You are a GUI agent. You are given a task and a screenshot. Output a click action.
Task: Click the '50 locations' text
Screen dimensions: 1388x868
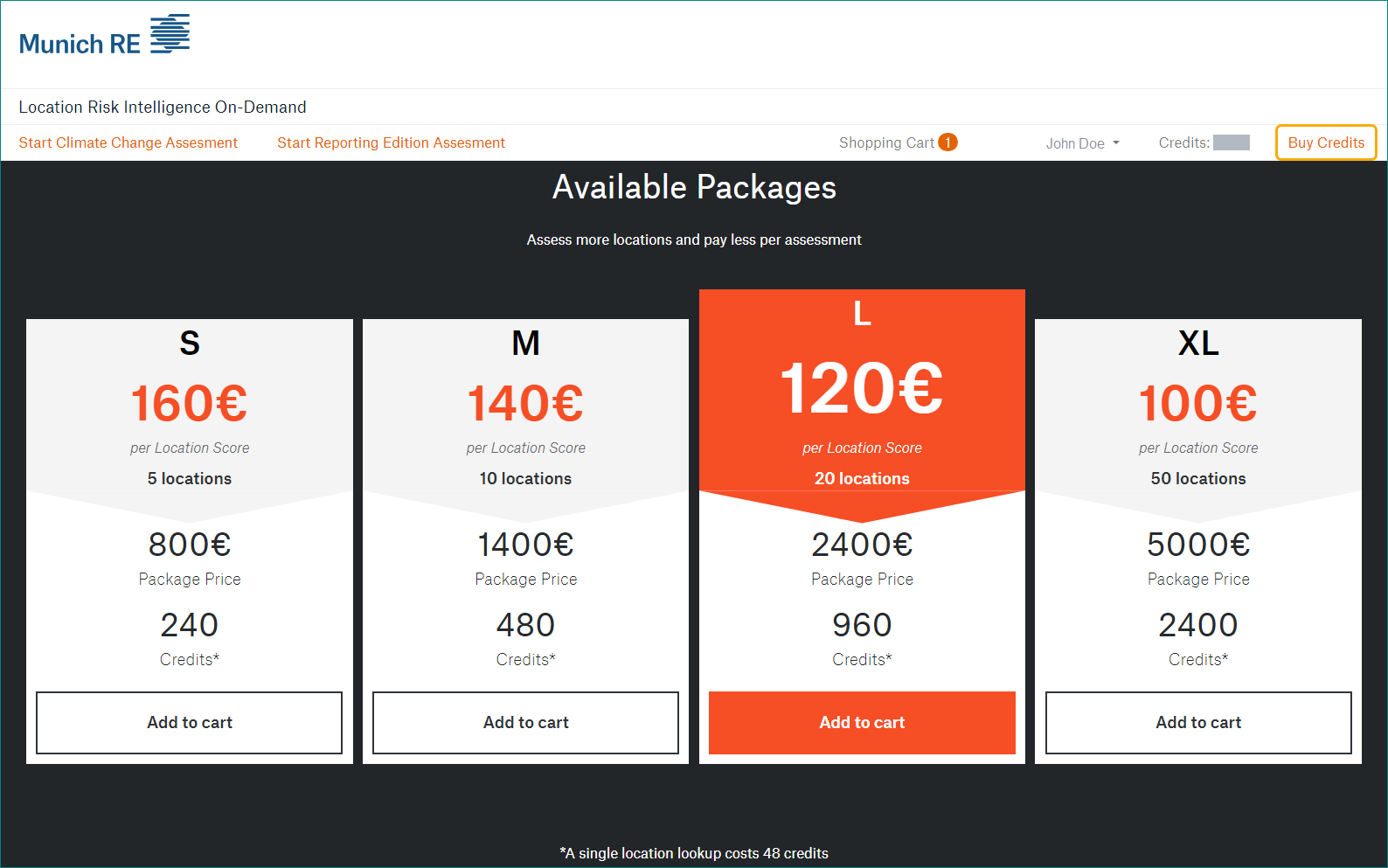[x=1198, y=478]
